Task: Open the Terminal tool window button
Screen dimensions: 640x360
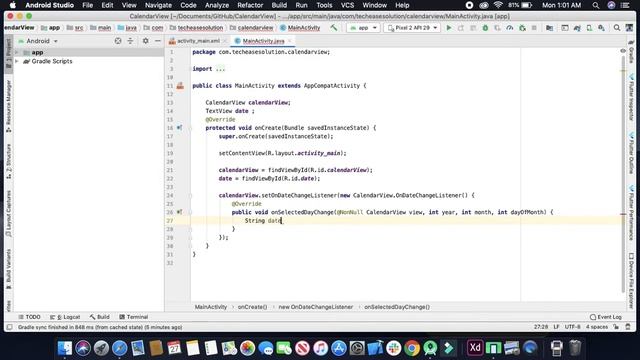Action: tap(133, 317)
